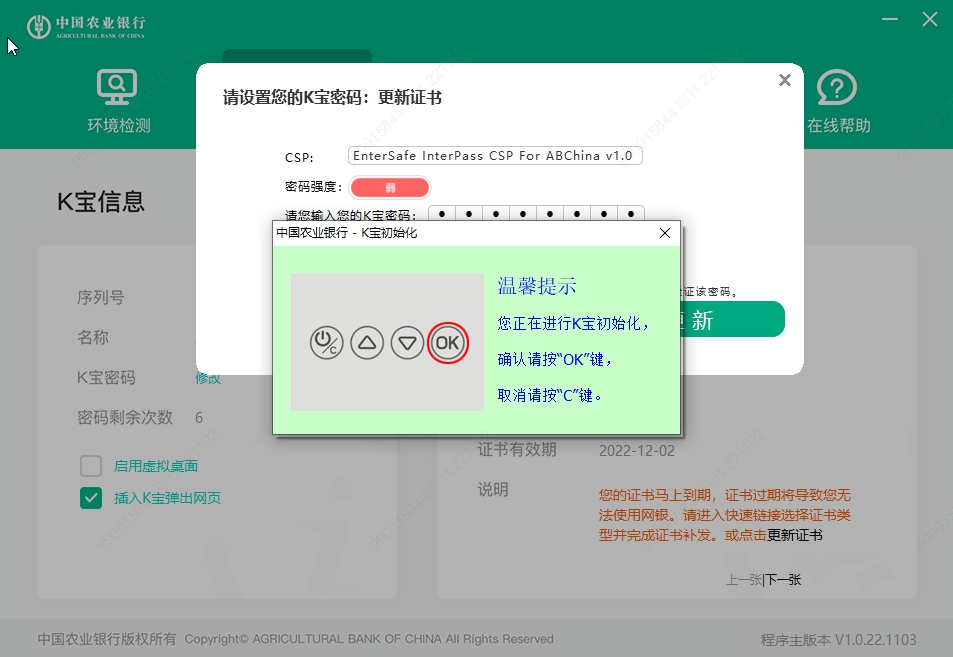Viewport: 953px width, 657px height.
Task: Click the 程序主版本 V1.0.22.1103 version text
Action: point(838,640)
